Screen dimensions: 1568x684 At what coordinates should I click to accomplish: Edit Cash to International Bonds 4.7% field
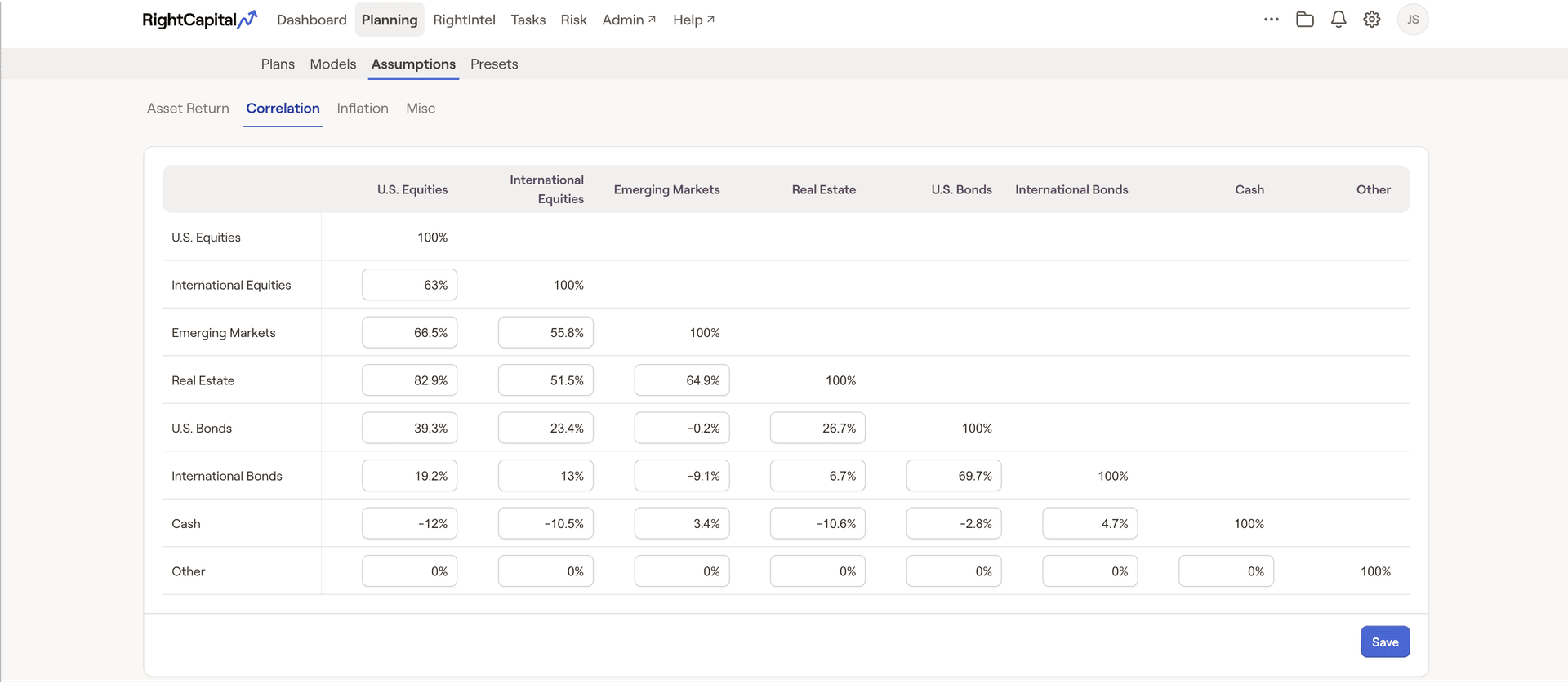[x=1090, y=524]
